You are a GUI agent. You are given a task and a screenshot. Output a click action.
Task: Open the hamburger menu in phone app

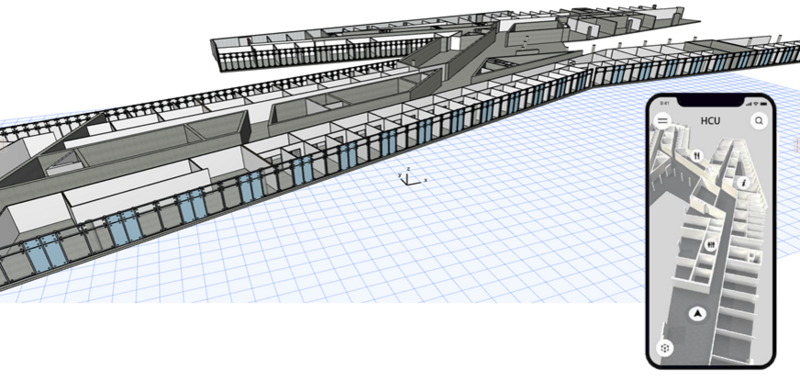(x=662, y=121)
